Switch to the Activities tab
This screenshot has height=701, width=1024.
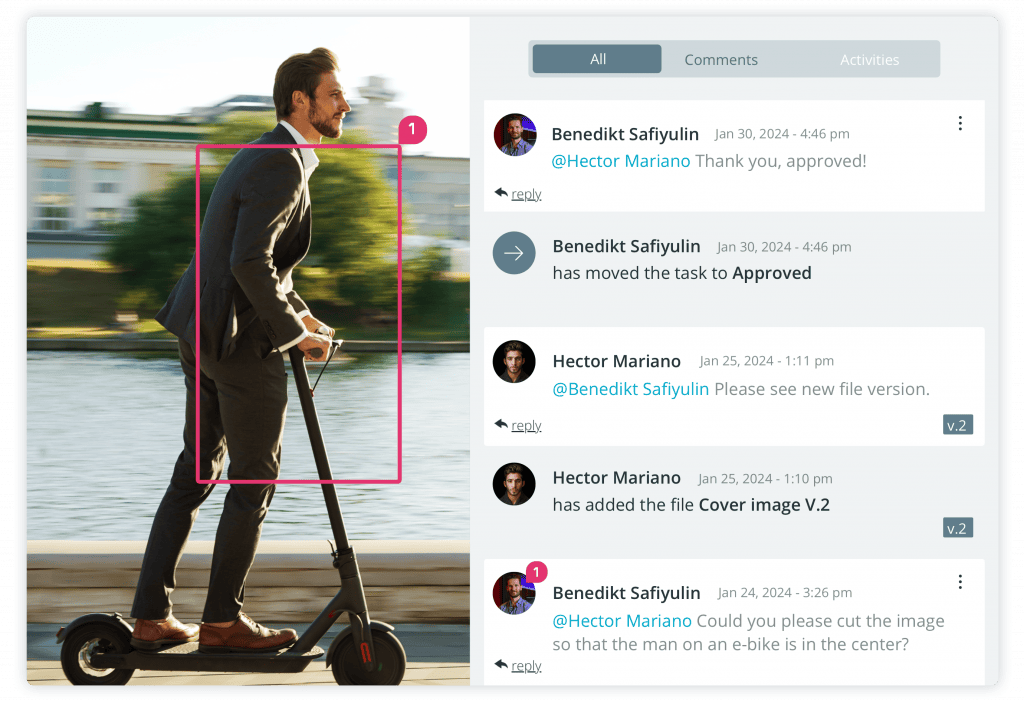(x=869, y=59)
